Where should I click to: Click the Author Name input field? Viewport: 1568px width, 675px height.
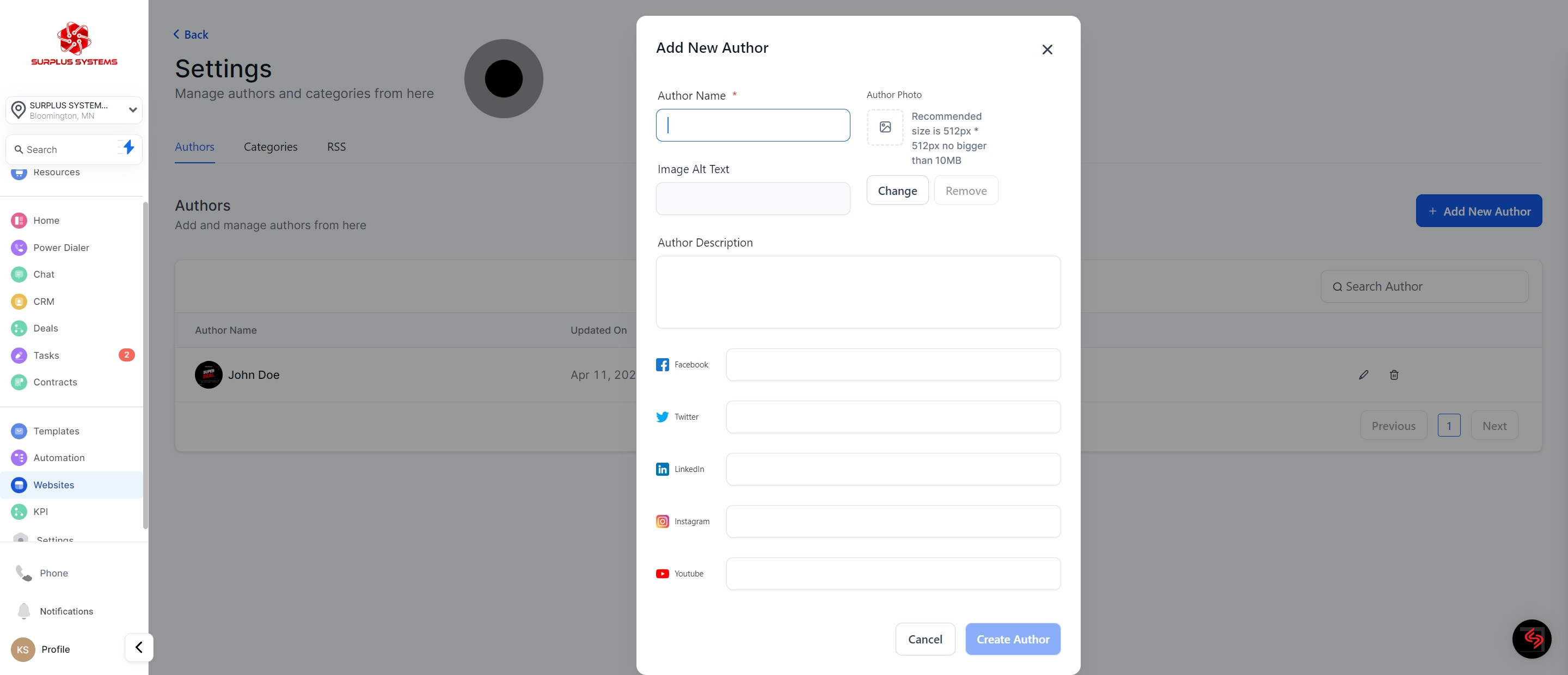(x=752, y=125)
